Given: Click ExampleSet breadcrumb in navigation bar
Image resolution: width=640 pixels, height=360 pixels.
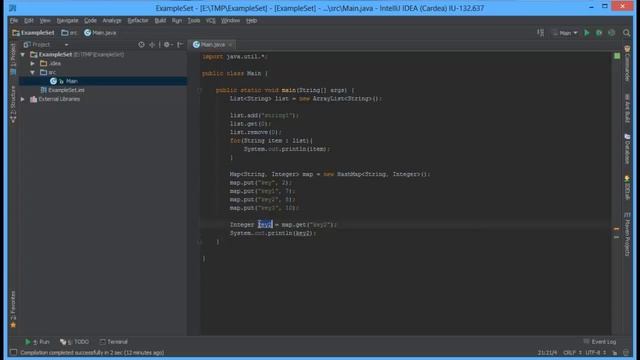Looking at the screenshot, I should (x=33, y=33).
